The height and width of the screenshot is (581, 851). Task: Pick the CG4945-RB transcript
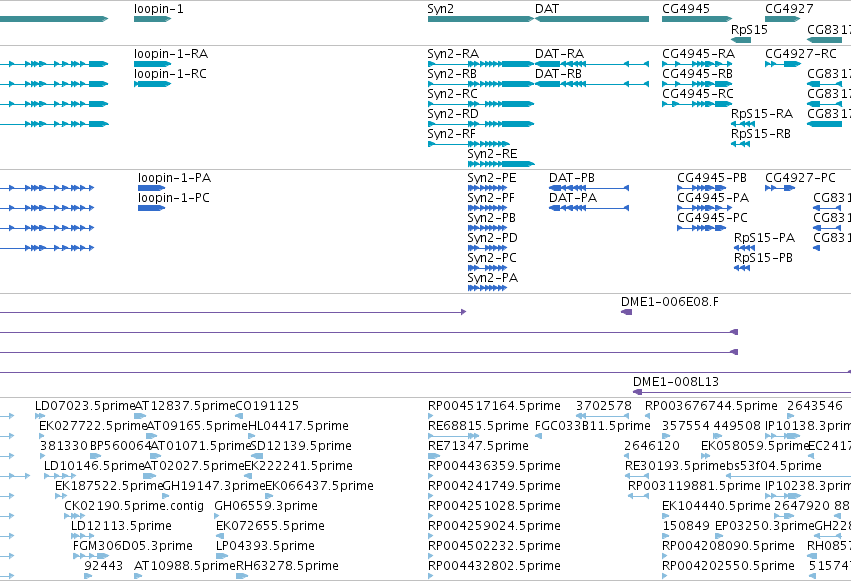(697, 84)
